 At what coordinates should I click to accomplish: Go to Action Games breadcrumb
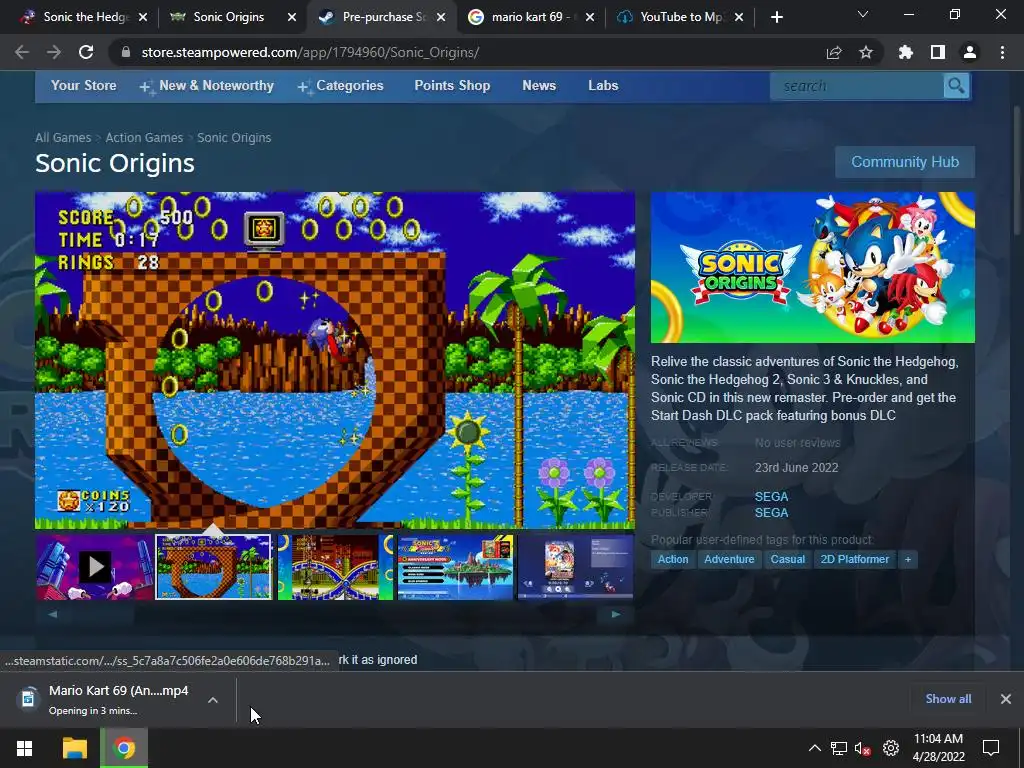coord(144,138)
